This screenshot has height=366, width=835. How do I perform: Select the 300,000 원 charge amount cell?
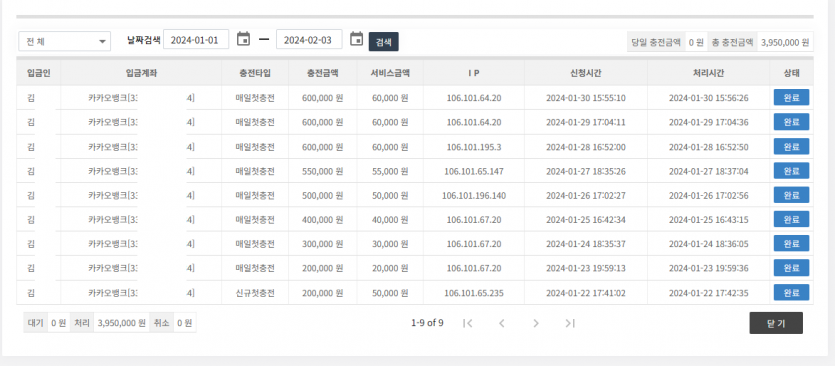tap(323, 244)
